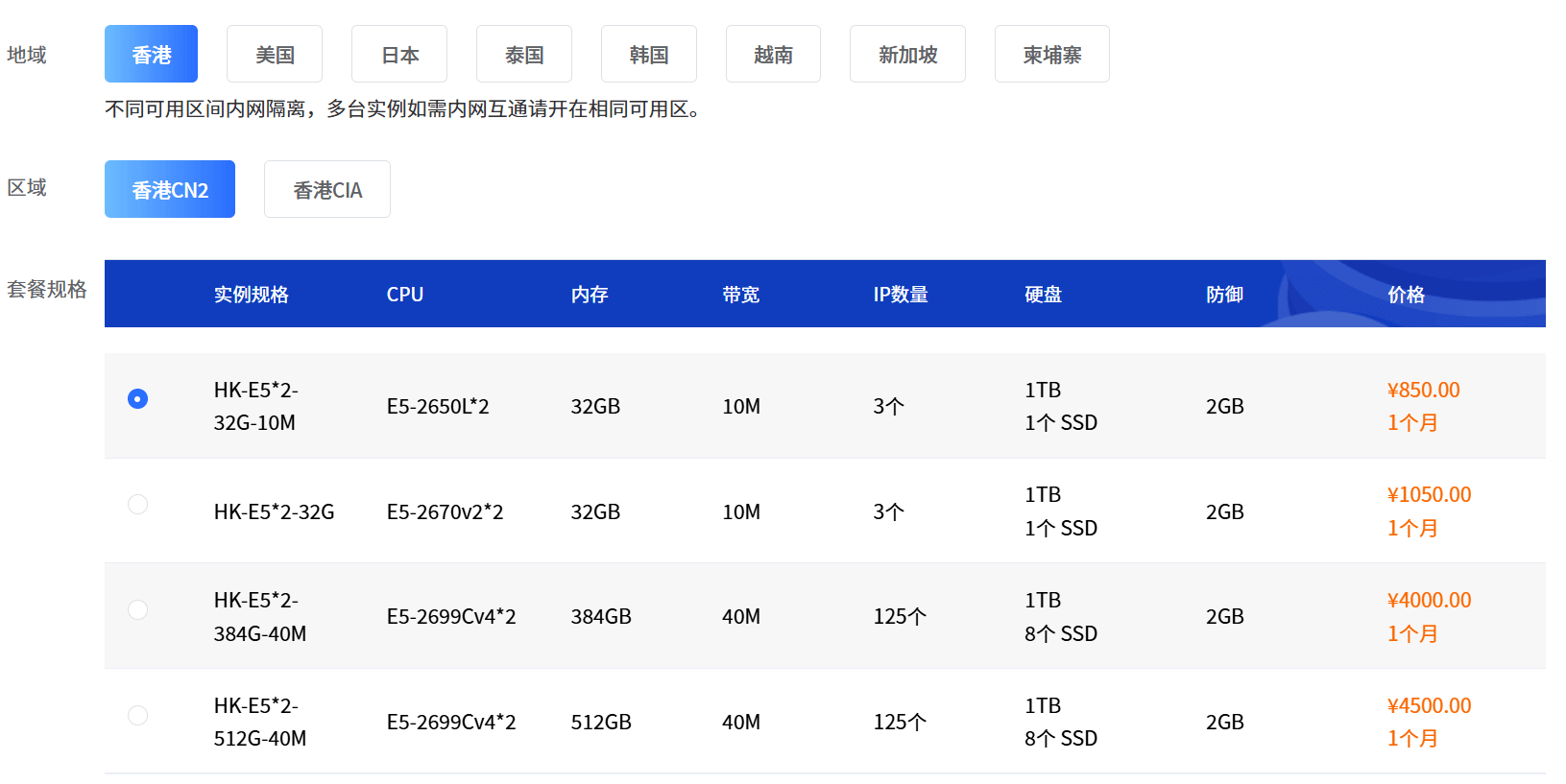This screenshot has width=1566, height=784.
Task: Click the ¥4000.00 price for the 384GB plan
Action: click(1429, 601)
